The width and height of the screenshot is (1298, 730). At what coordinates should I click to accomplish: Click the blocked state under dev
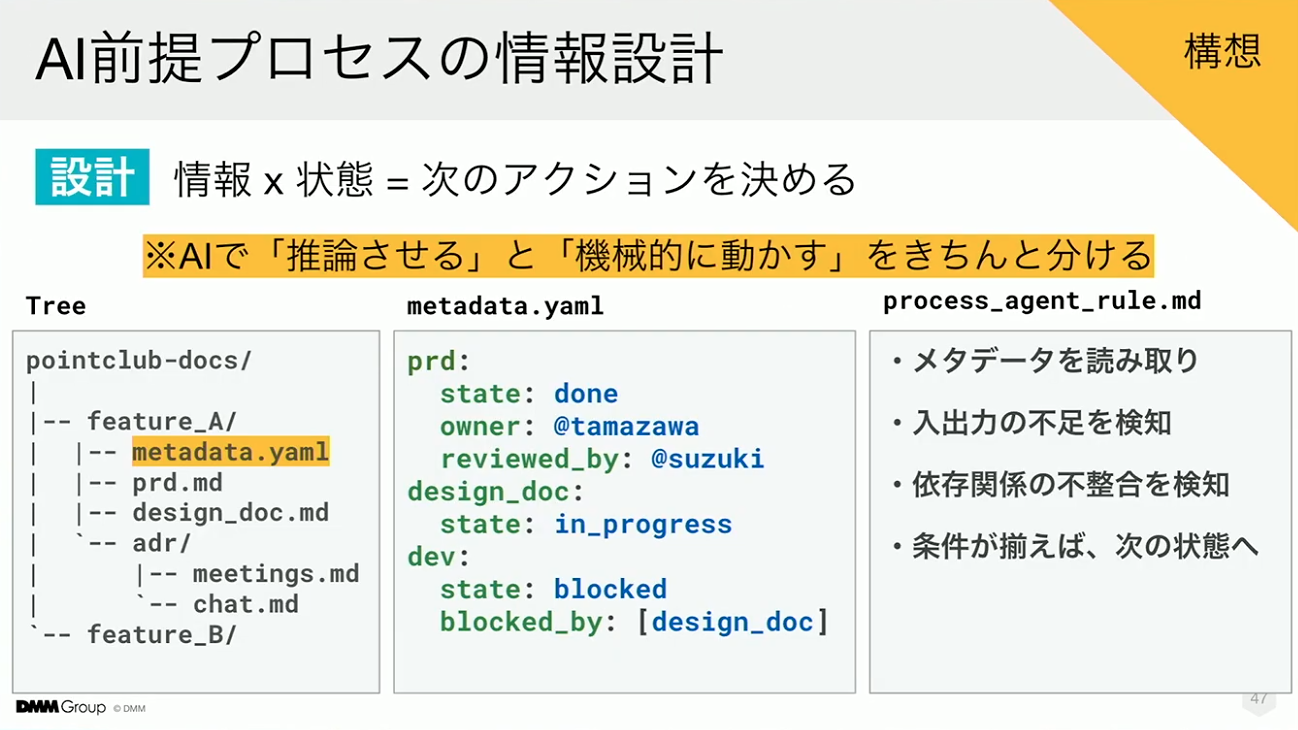[x=610, y=589]
